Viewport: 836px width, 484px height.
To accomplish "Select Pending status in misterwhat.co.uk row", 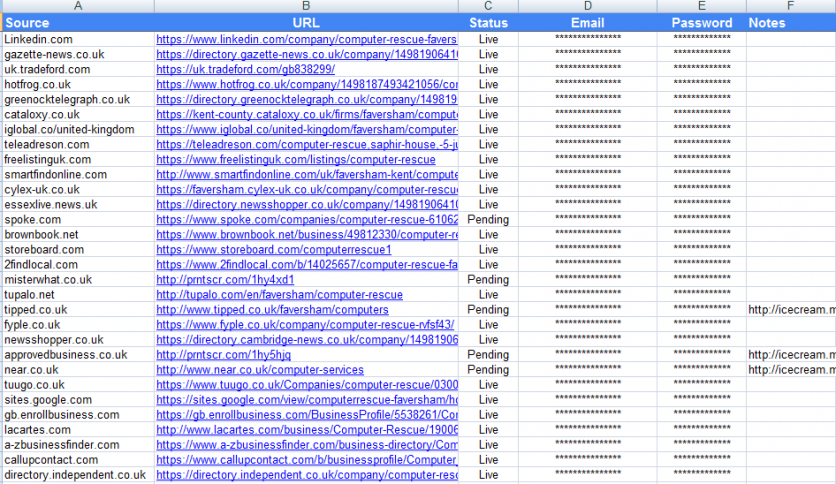I will coord(488,279).
